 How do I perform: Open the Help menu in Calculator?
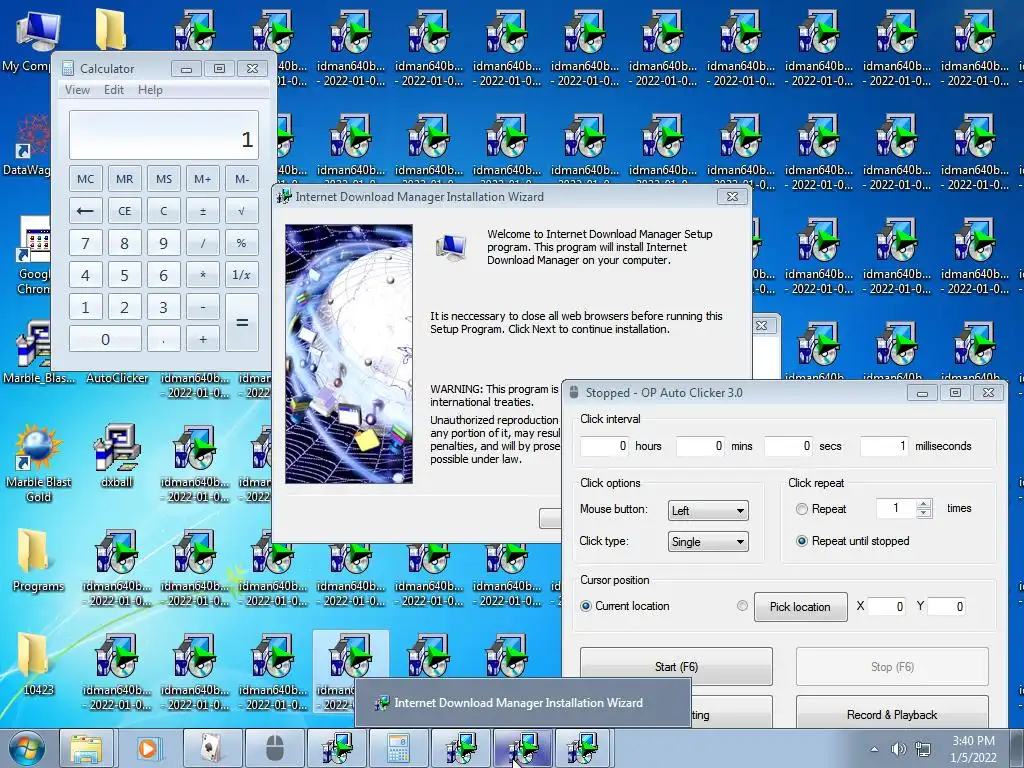coord(150,90)
